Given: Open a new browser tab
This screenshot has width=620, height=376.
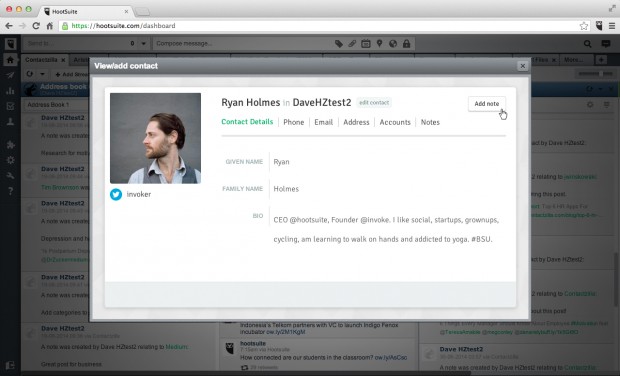Looking at the screenshot, I should point(142,12).
